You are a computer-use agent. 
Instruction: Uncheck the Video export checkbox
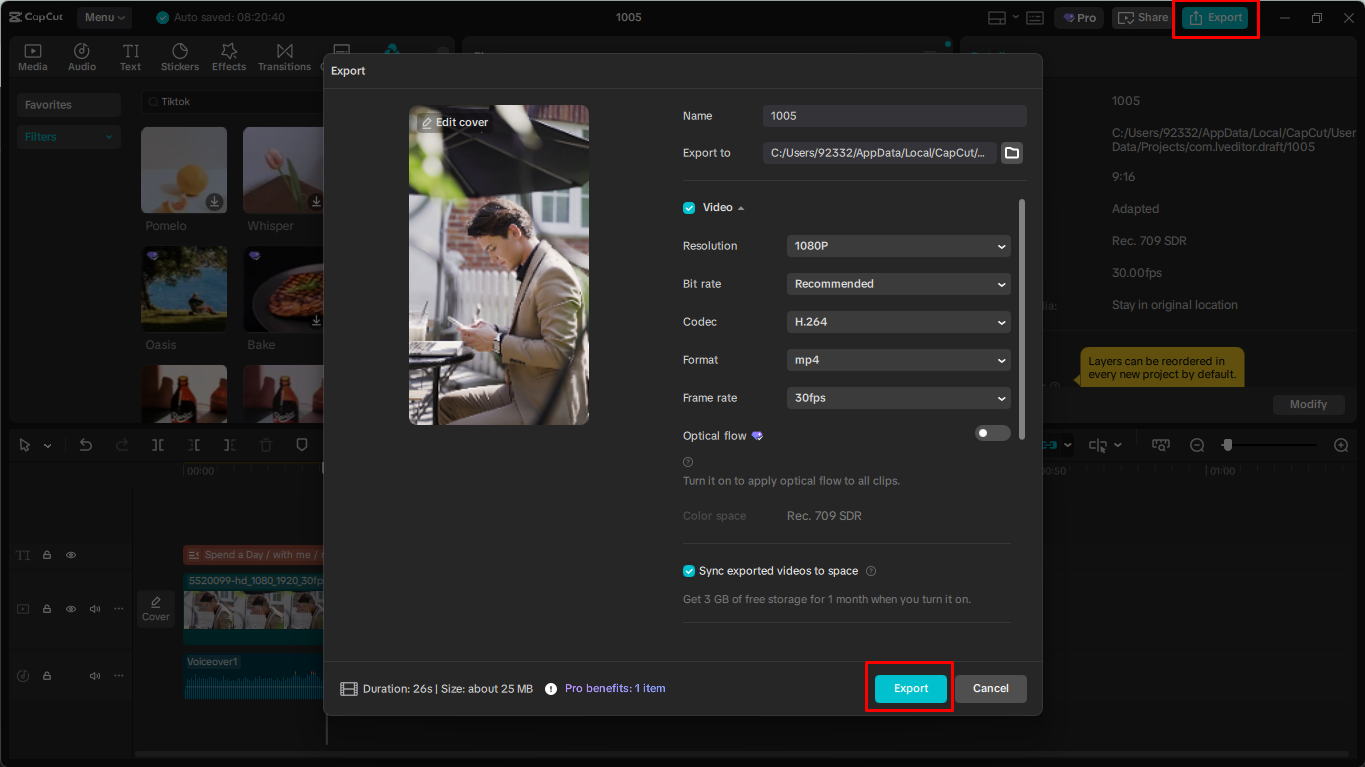(688, 207)
